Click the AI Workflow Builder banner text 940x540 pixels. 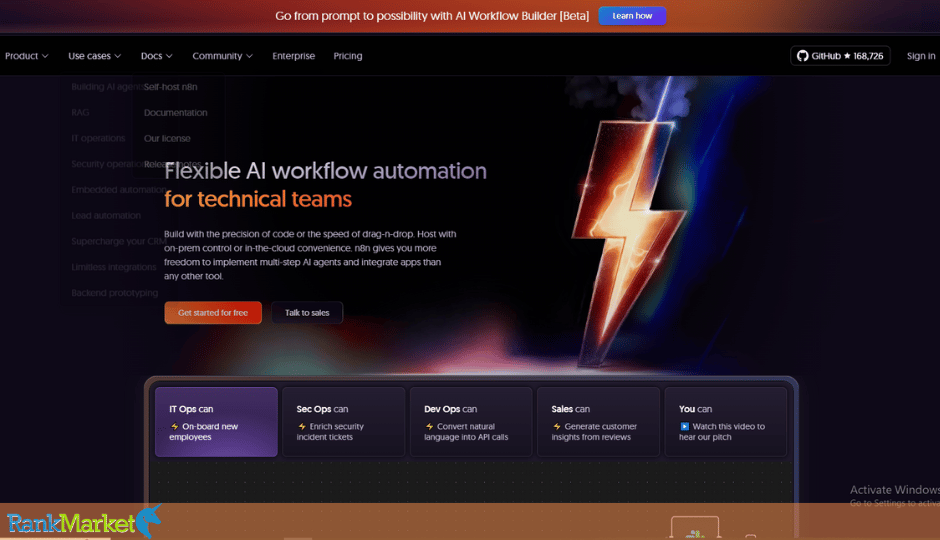coord(432,16)
